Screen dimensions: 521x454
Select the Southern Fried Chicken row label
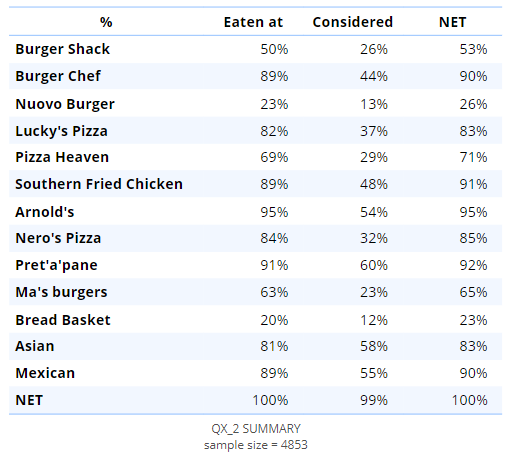click(99, 184)
